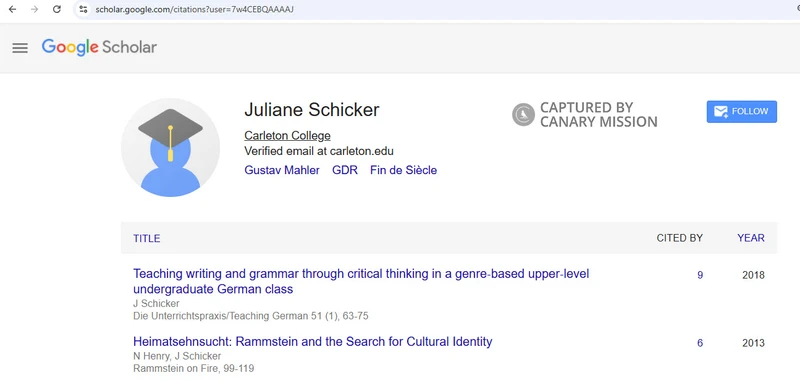
Task: Open the GDR interest link
Action: tap(345, 170)
